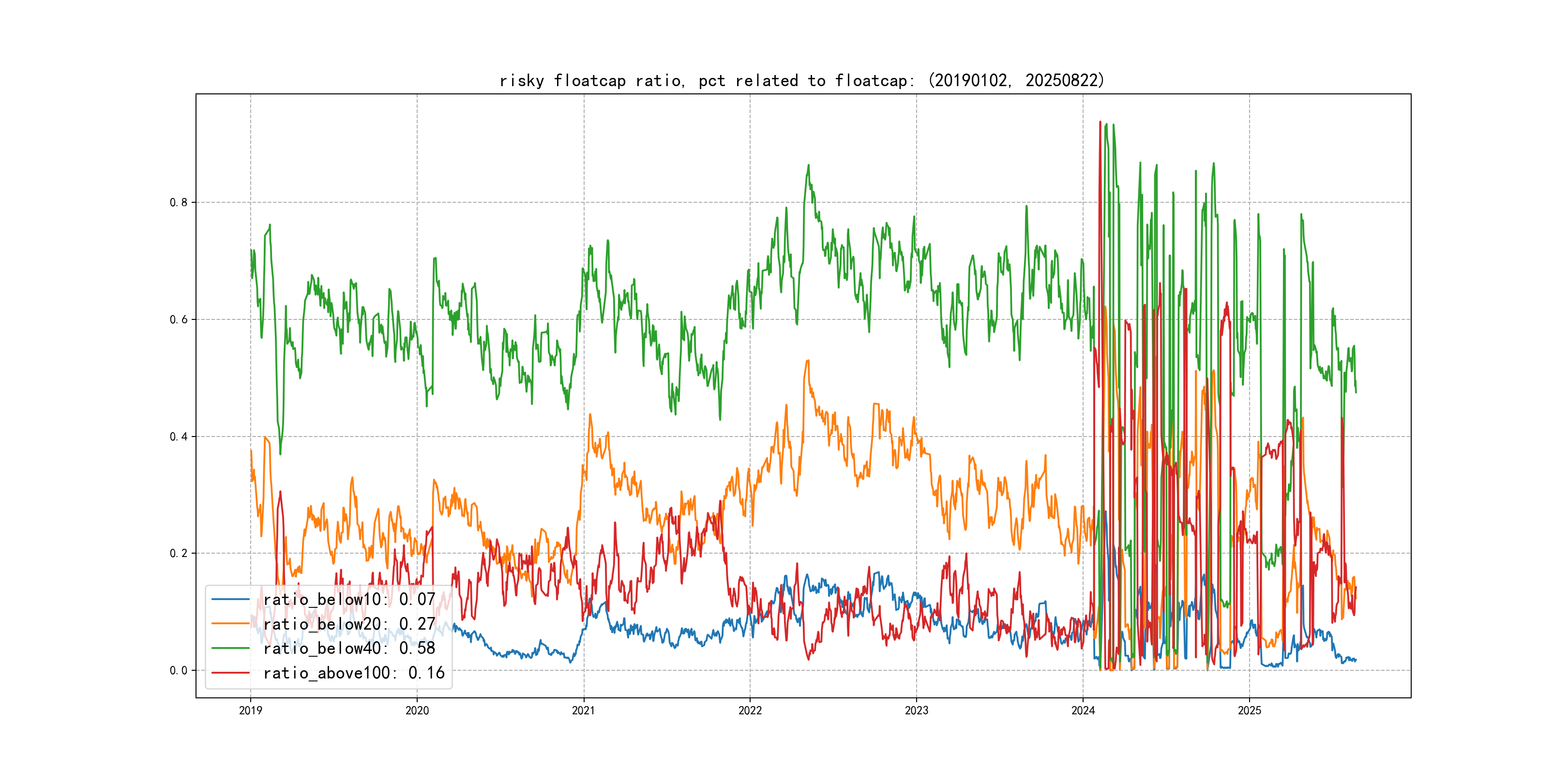Click the green ratio_below40 legend line
The width and height of the screenshot is (1568, 784).
[x=230, y=648]
